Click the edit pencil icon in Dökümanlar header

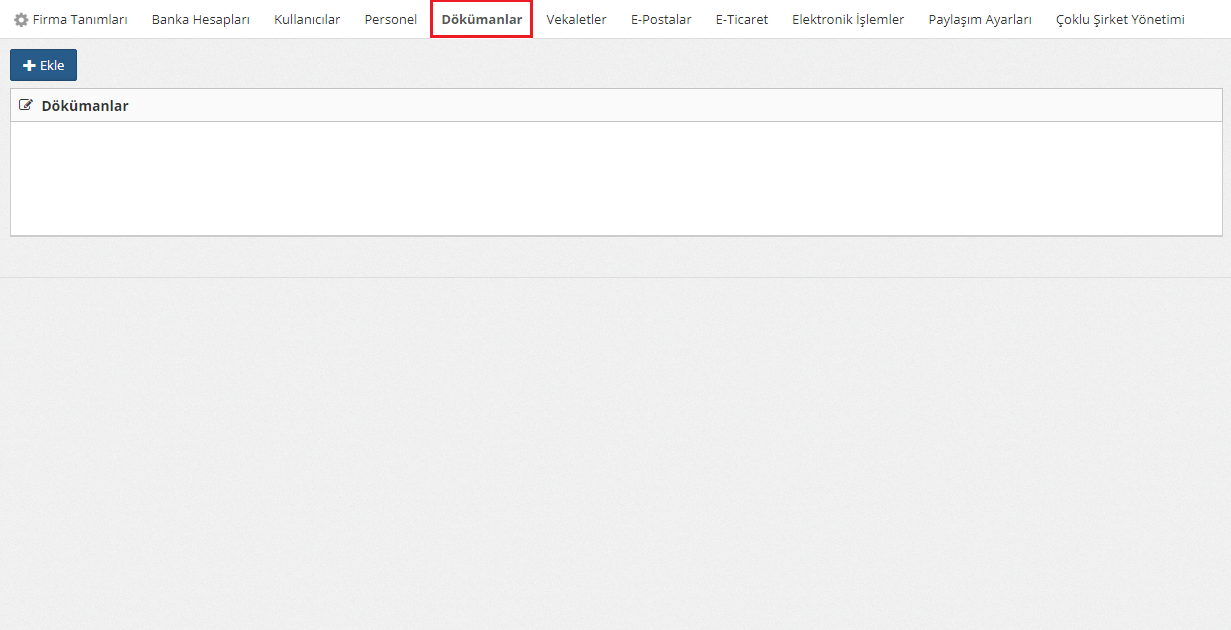point(26,105)
